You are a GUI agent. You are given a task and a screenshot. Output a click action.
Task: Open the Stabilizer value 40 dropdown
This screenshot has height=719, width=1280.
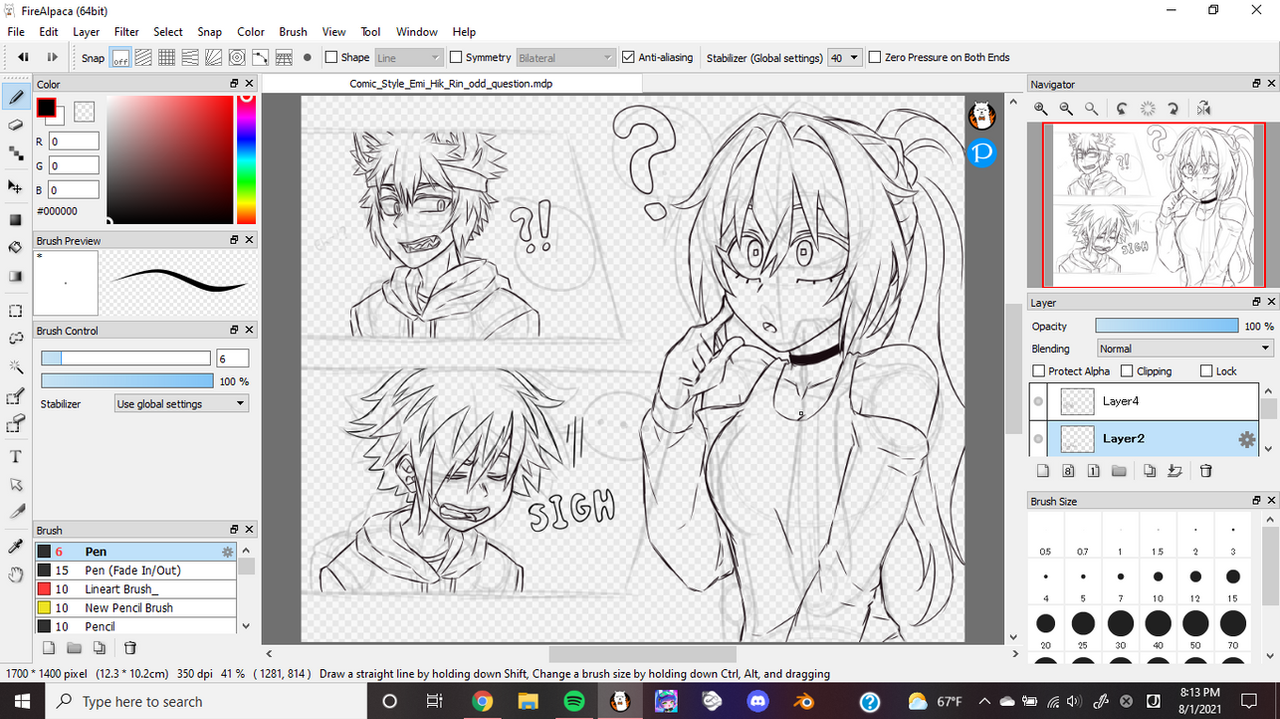pyautogui.click(x=845, y=58)
